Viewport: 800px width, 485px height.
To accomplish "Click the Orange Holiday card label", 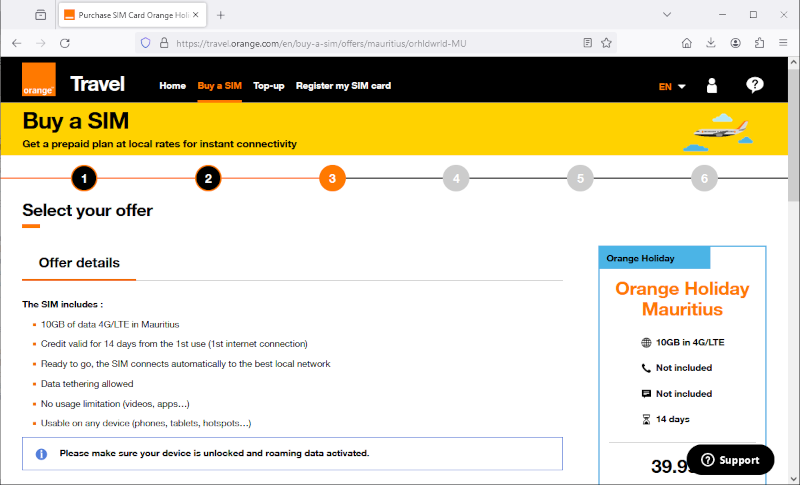I will coord(655,258).
